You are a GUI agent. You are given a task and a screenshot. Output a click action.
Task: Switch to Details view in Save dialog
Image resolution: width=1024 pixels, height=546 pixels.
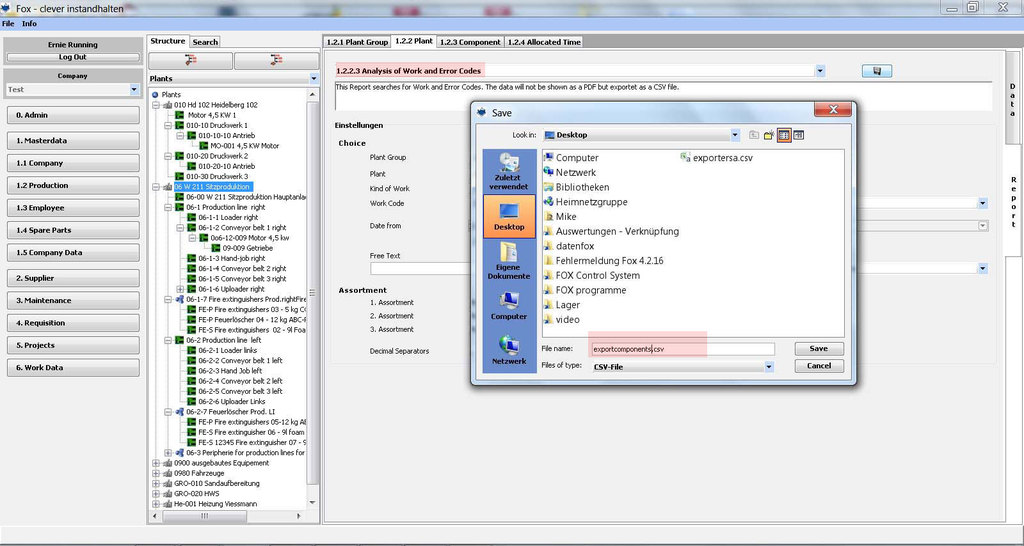click(x=799, y=135)
